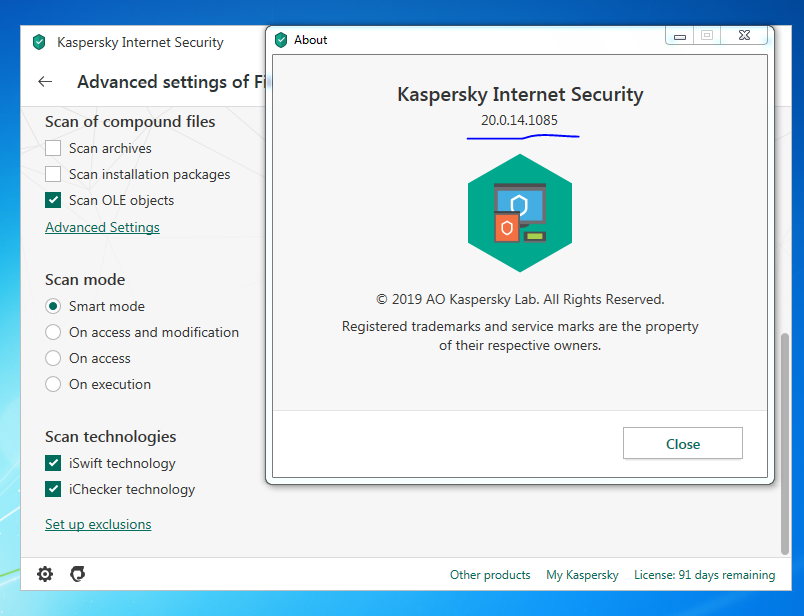Viewport: 804px width, 616px height.
Task: Click the Kaspersky shield logo in main window
Action: pyautogui.click(x=39, y=42)
